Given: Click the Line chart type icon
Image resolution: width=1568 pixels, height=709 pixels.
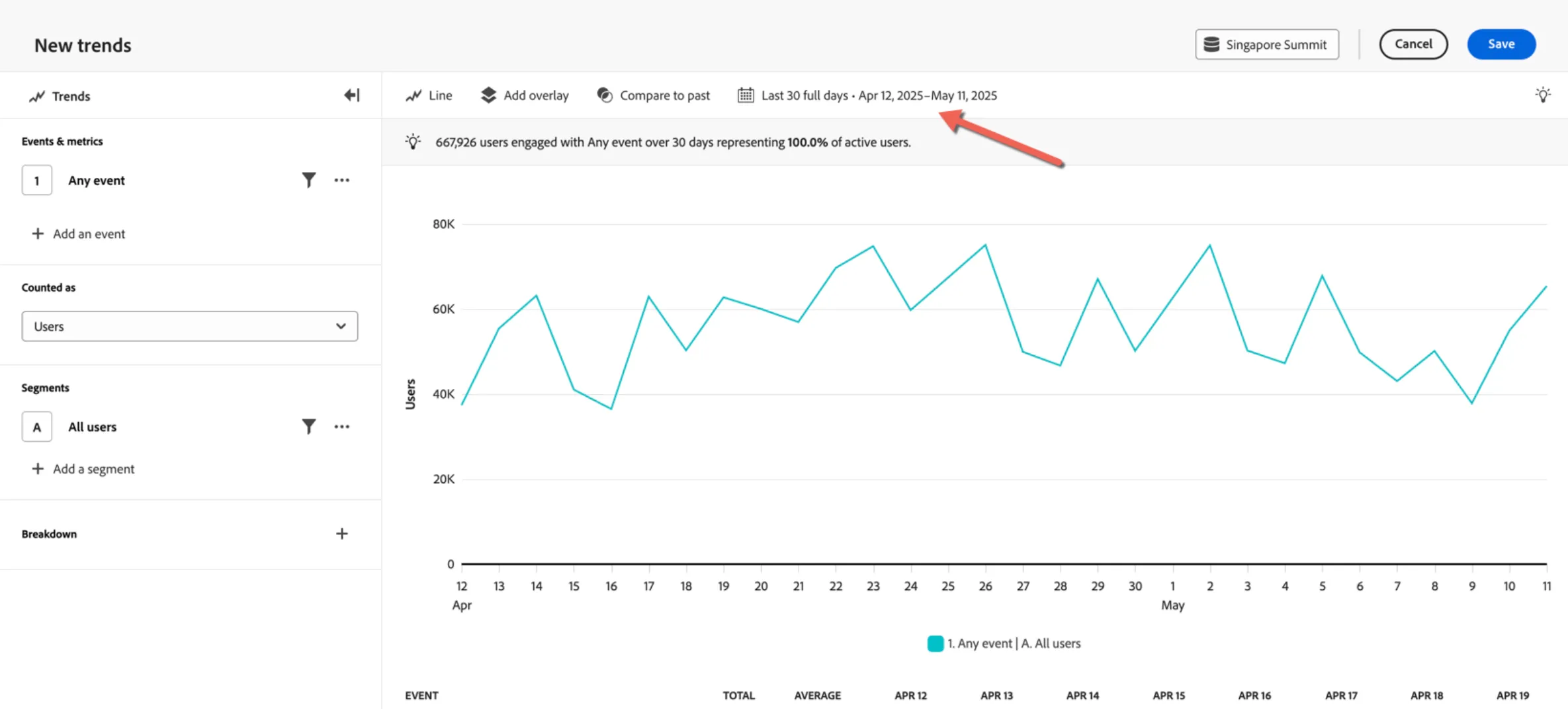Looking at the screenshot, I should point(414,95).
